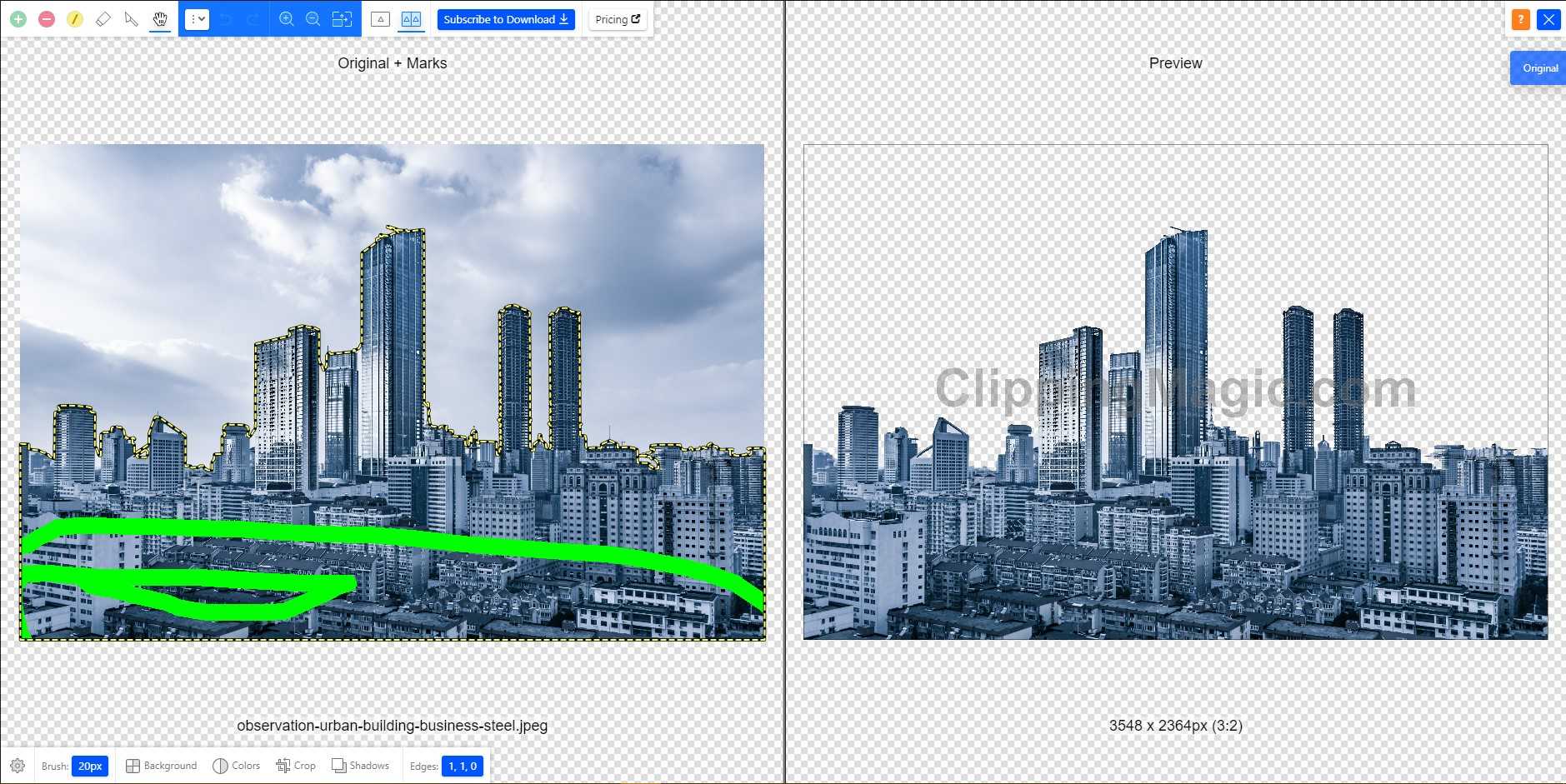Toggle the Original preview button
Viewport: 1566px width, 784px height.
[x=1539, y=68]
